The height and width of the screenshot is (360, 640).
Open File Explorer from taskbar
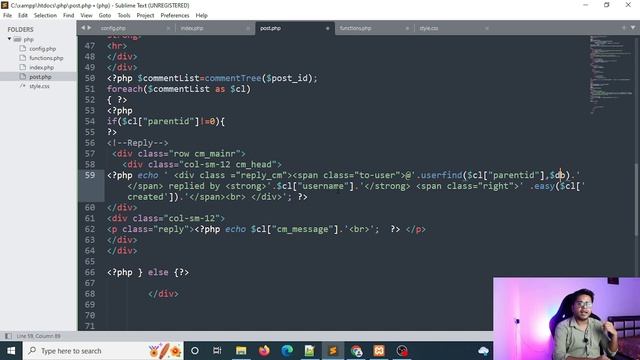[241, 351]
